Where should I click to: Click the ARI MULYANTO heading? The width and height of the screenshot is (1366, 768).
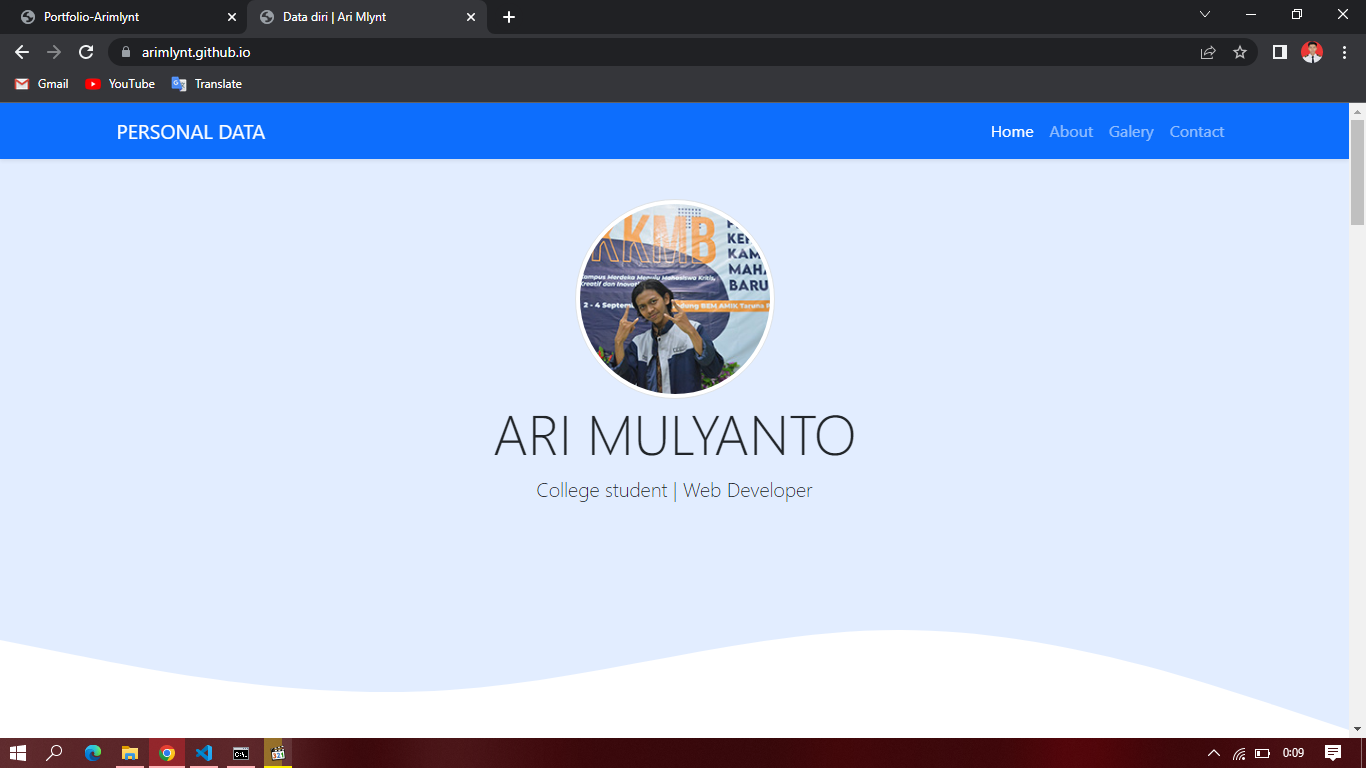click(x=675, y=436)
